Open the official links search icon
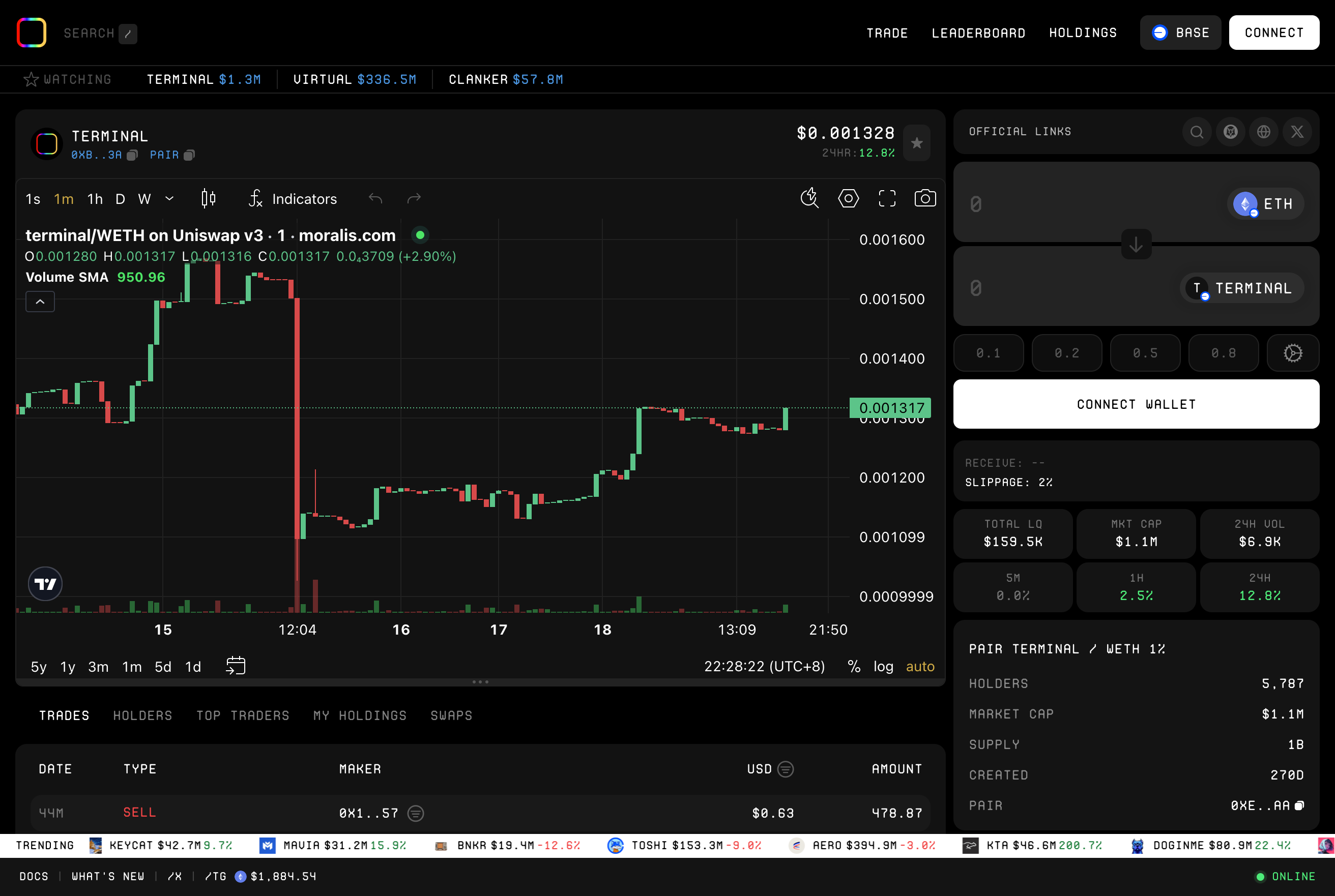 [x=1197, y=132]
